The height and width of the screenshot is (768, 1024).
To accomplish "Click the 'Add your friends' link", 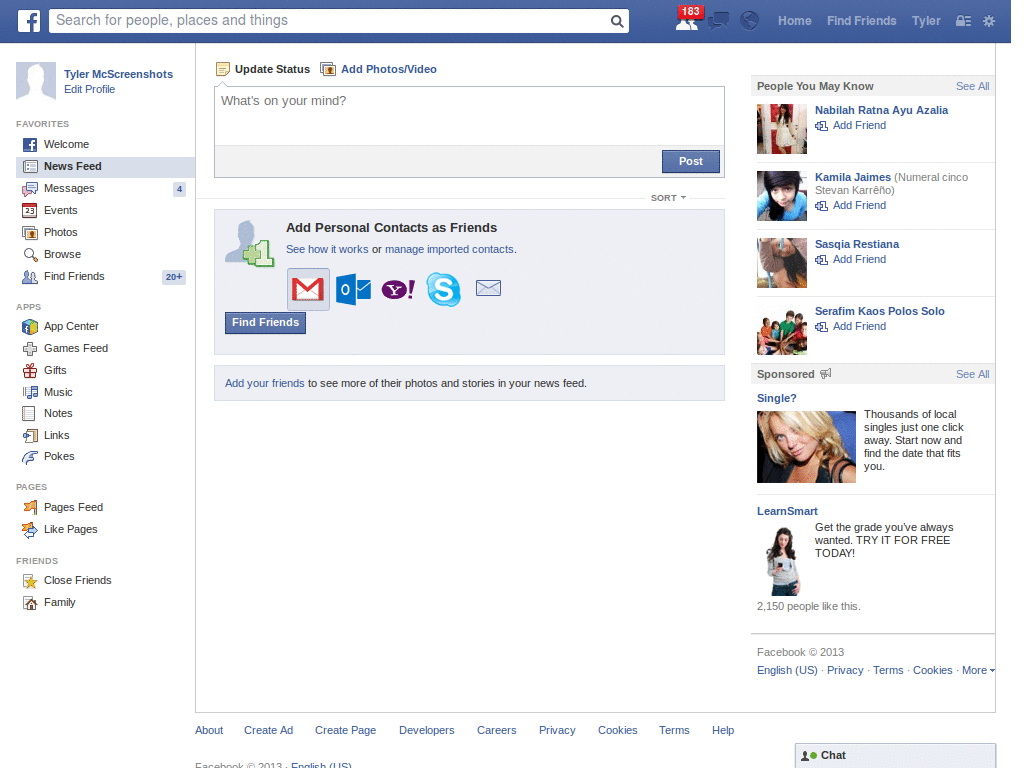I will (264, 383).
